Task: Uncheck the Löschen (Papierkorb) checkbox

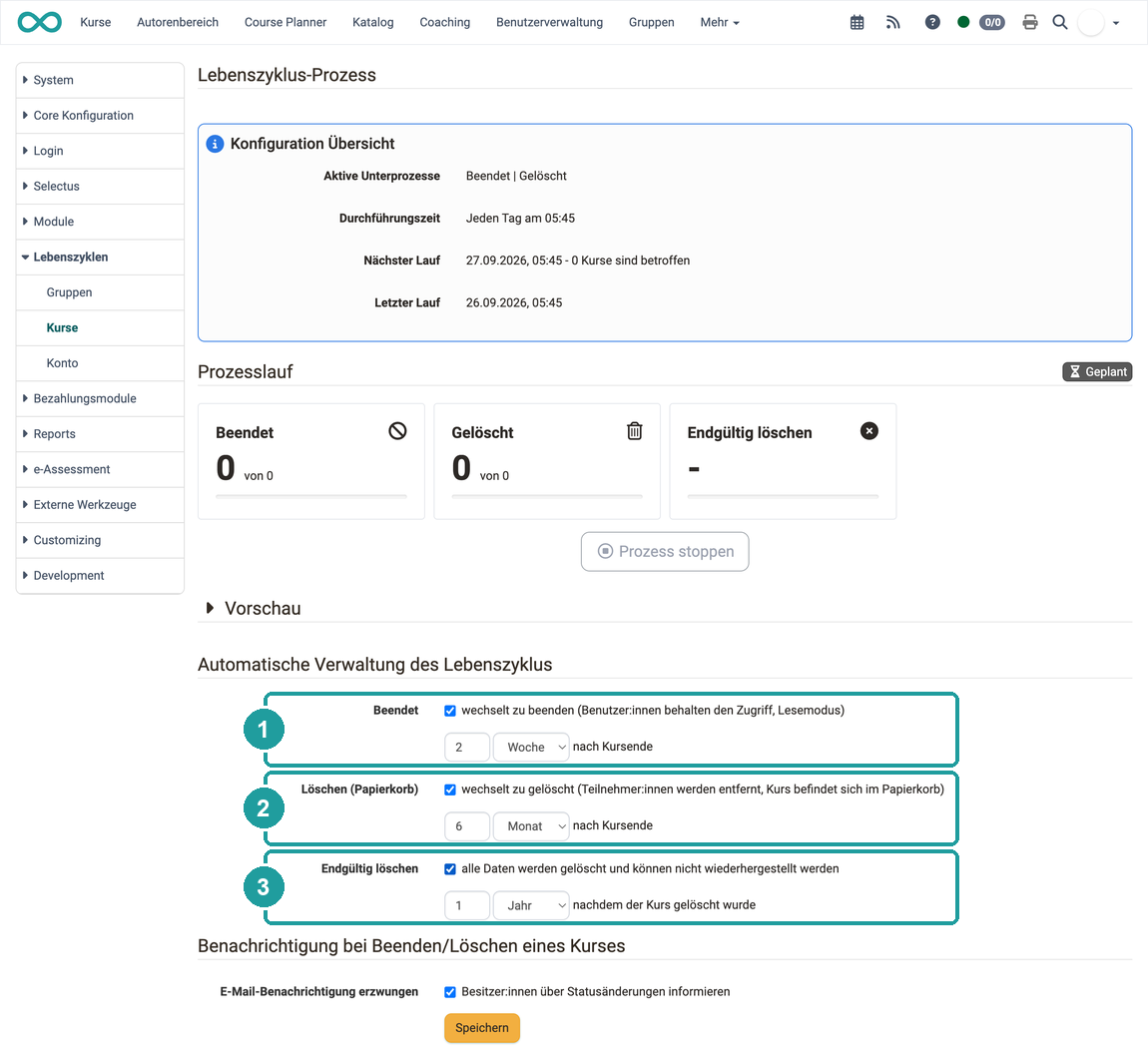Action: pos(450,790)
